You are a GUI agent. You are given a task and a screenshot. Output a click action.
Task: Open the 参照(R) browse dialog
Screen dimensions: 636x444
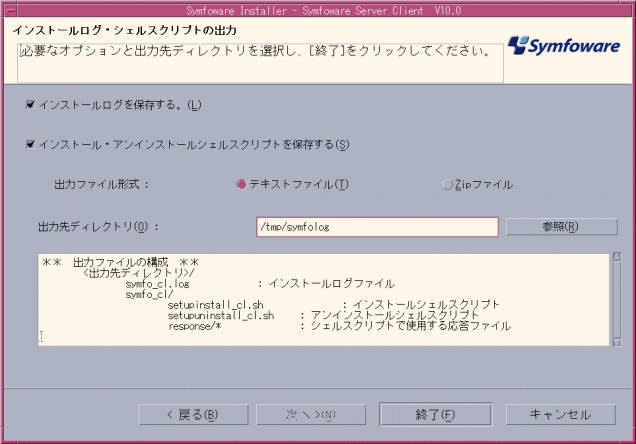(x=562, y=227)
